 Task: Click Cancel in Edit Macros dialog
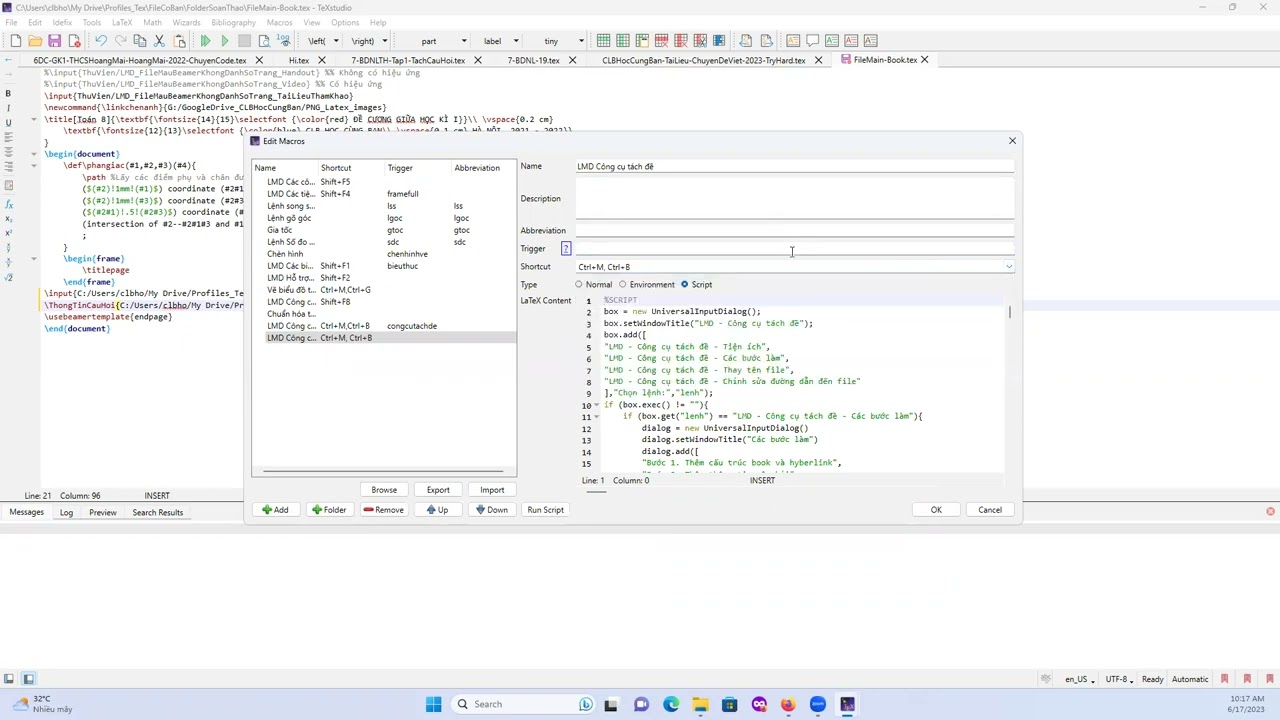(x=990, y=510)
